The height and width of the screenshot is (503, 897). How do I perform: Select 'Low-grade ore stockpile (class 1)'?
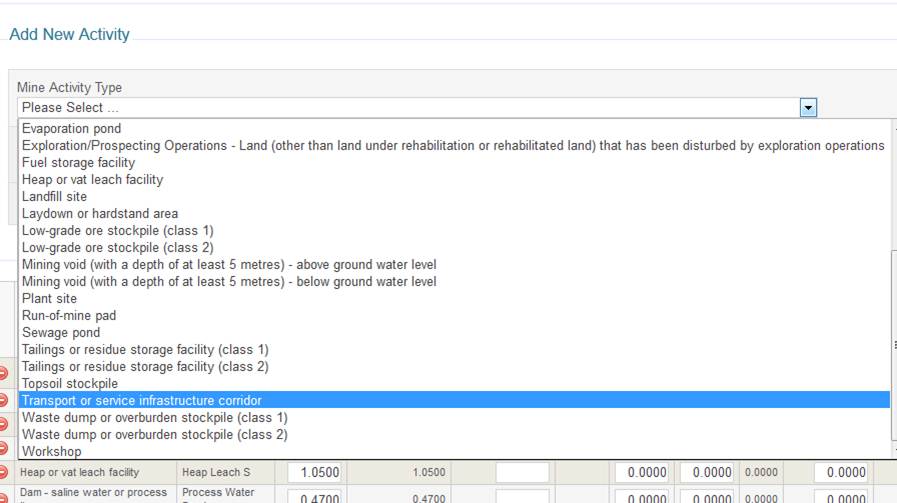pyautogui.click(x=118, y=231)
